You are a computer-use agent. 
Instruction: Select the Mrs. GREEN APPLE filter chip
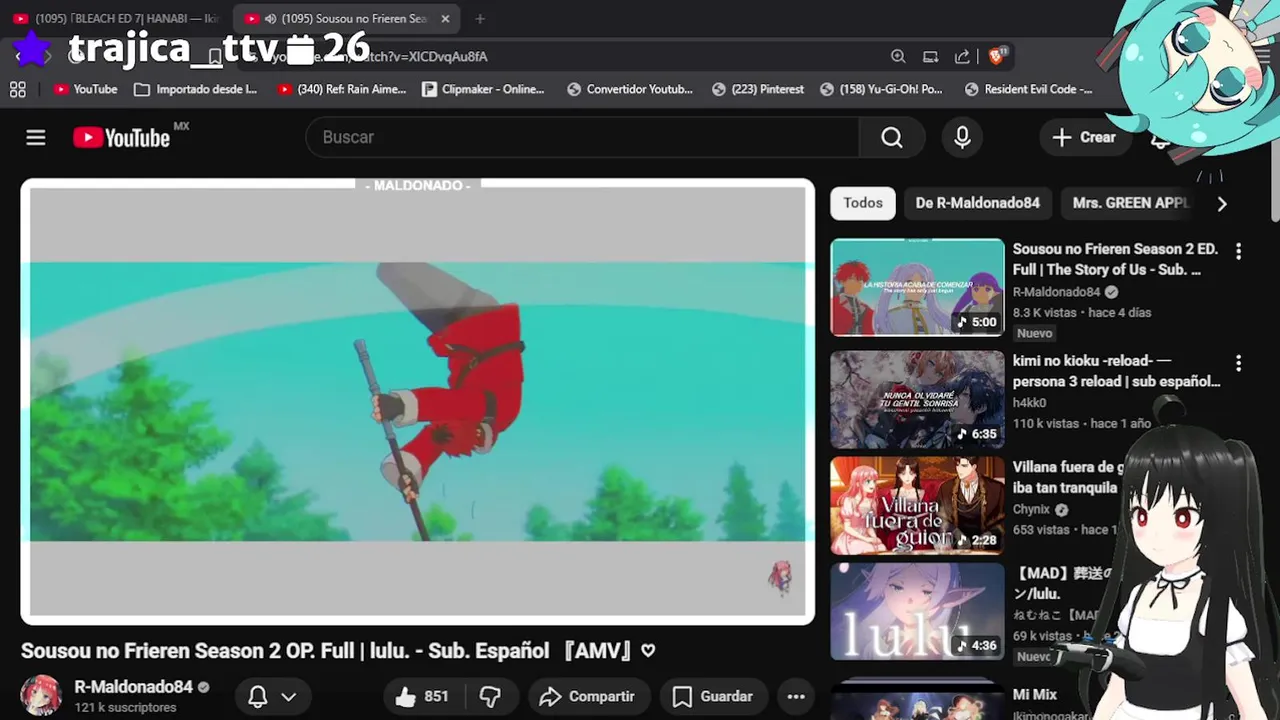pyautogui.click(x=1130, y=203)
